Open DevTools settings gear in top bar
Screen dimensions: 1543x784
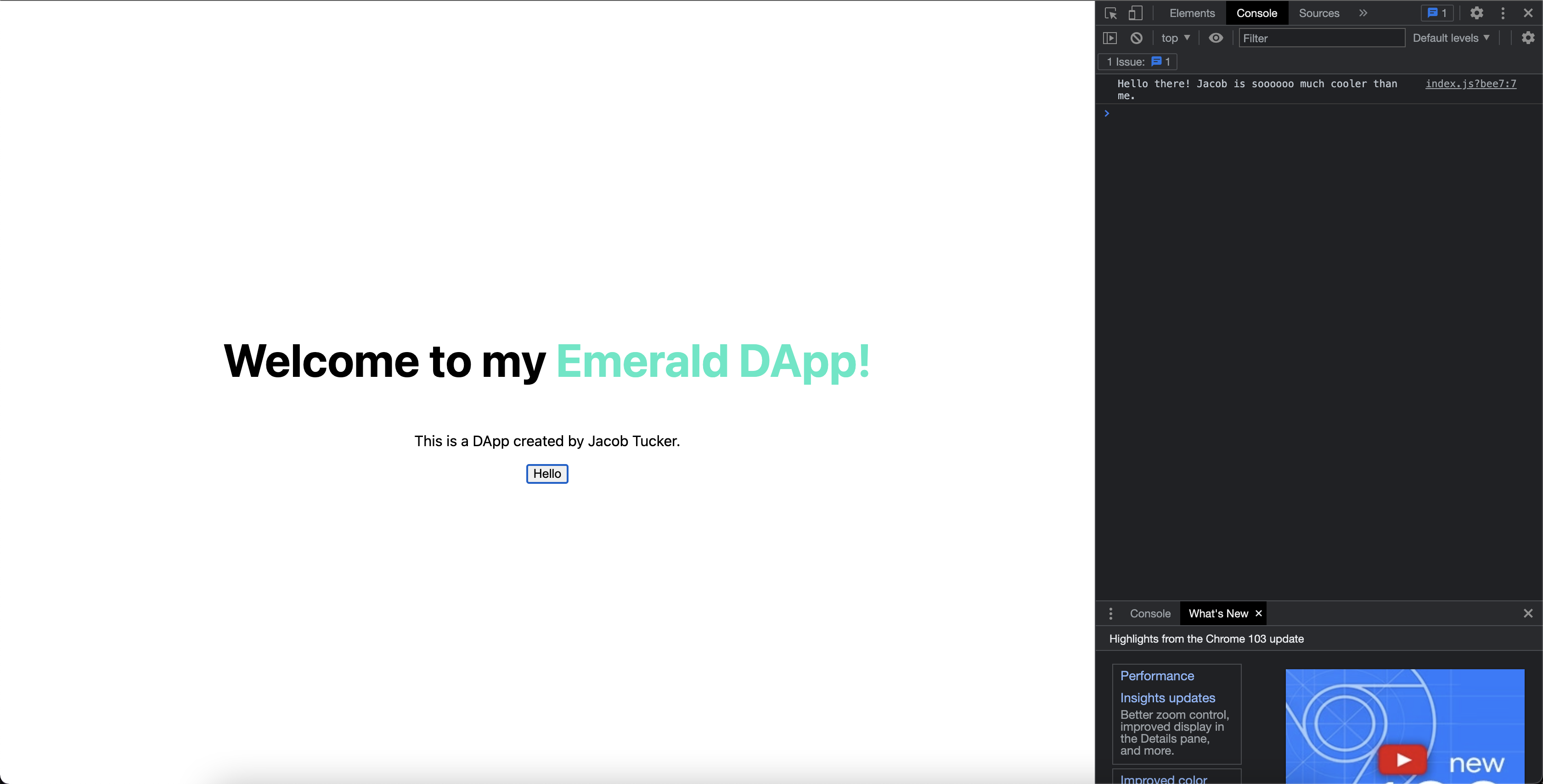pyautogui.click(x=1476, y=13)
